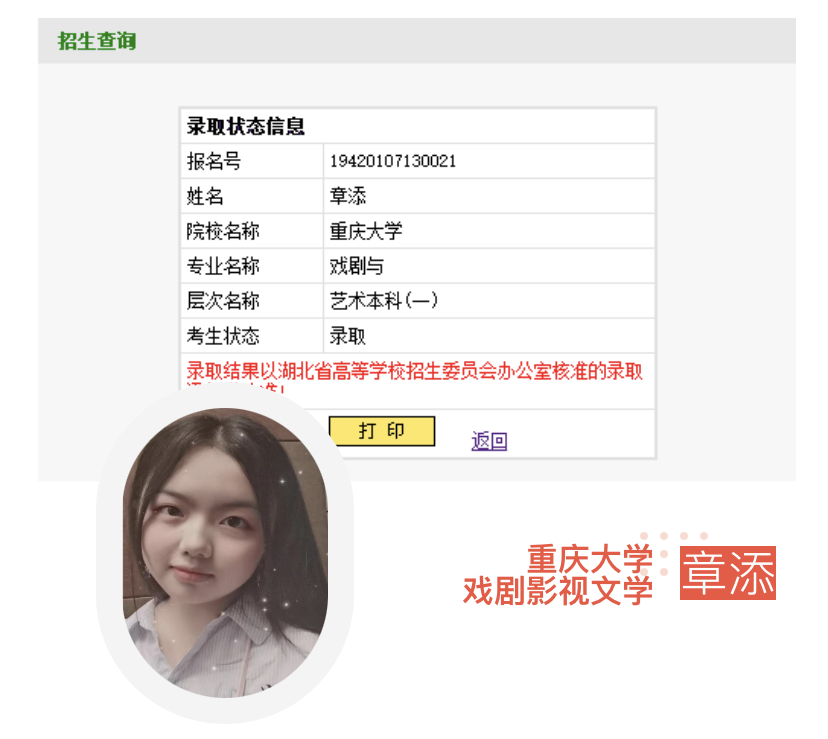
Task: Click the 专业名称 row label
Action: click(x=223, y=266)
